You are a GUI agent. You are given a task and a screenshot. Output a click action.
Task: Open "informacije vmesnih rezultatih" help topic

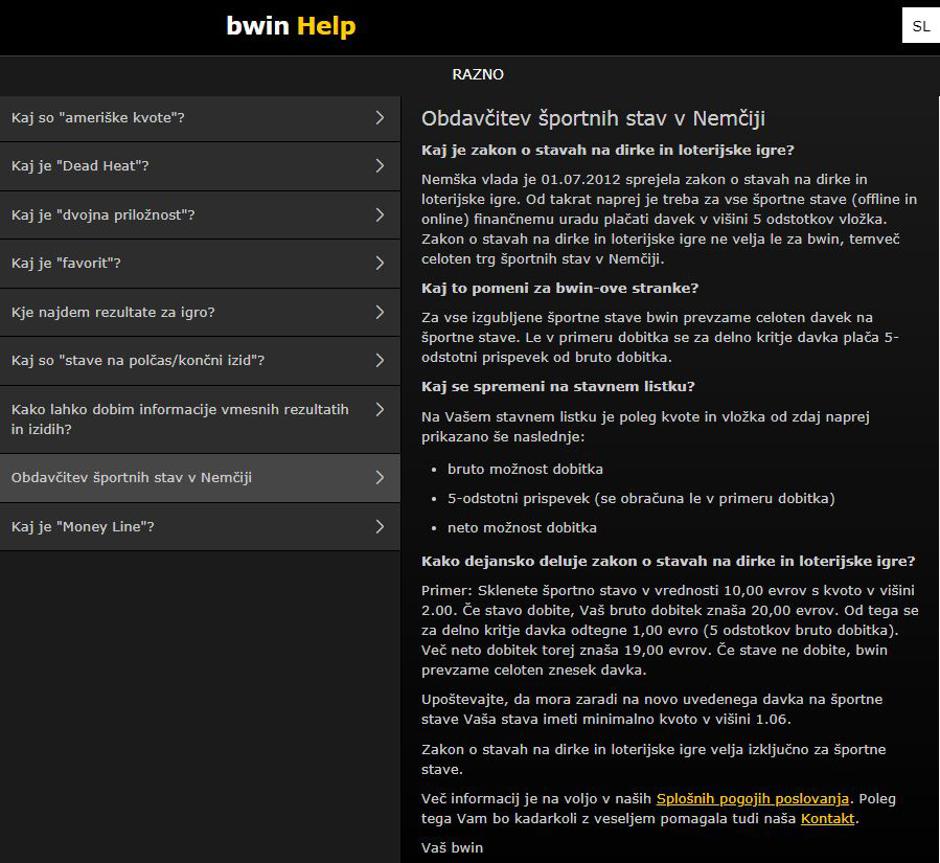[180, 419]
